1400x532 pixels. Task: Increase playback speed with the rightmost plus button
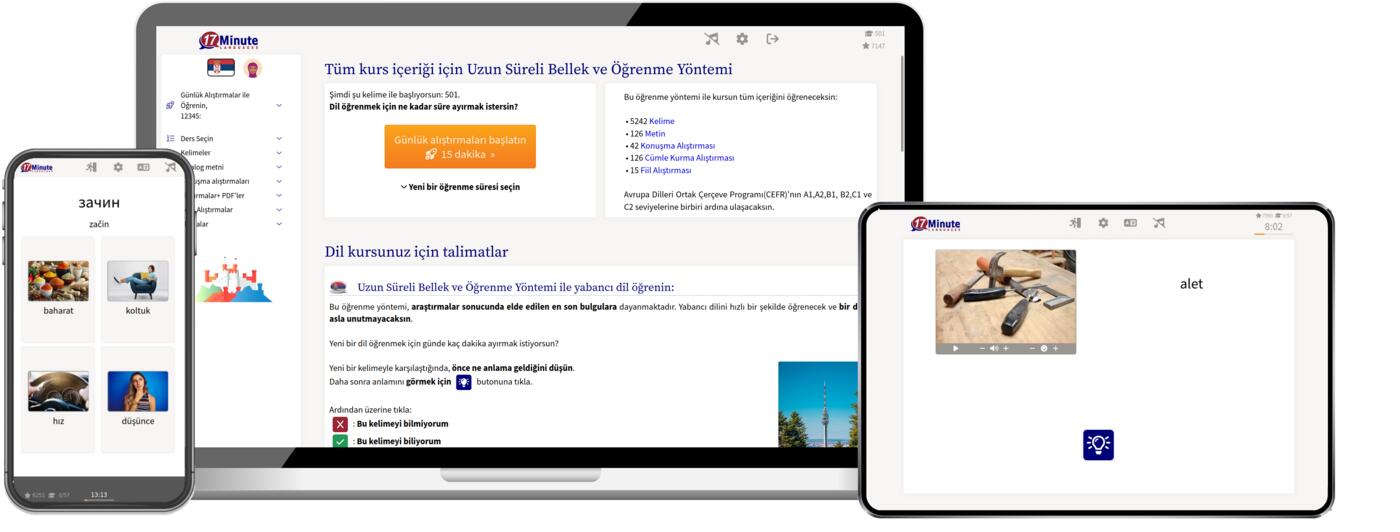click(1056, 349)
